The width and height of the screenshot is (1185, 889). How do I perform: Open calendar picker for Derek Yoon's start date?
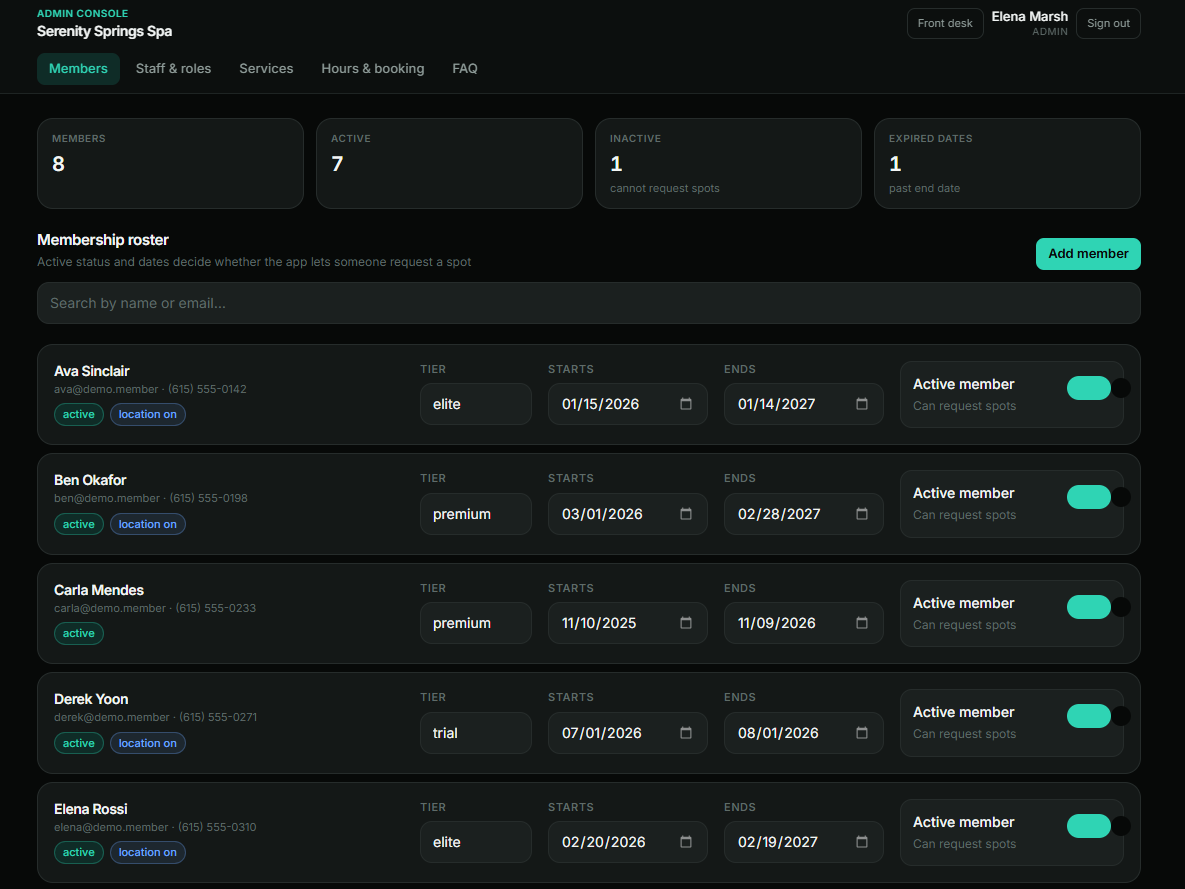click(x=685, y=733)
